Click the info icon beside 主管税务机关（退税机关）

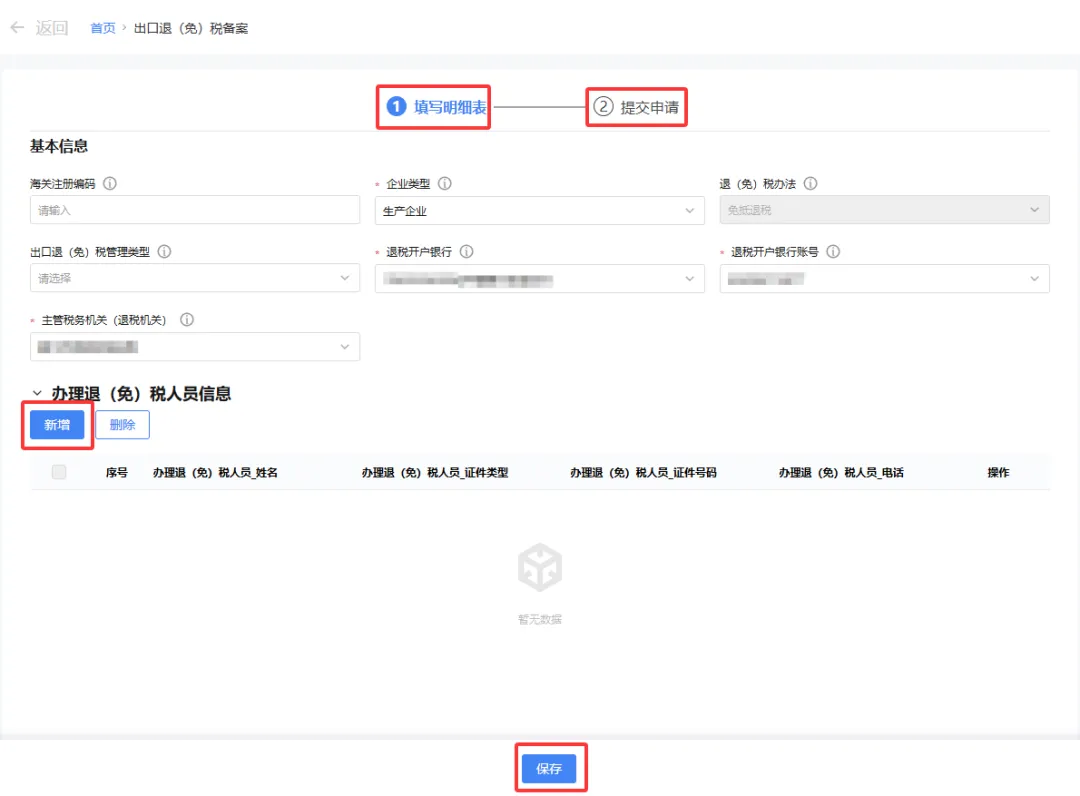(x=187, y=319)
